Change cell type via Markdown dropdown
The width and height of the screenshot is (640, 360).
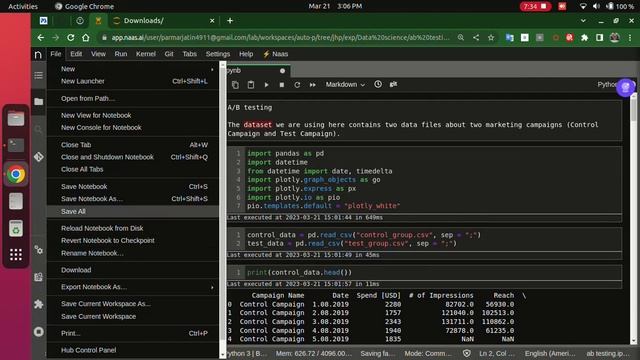pos(345,84)
